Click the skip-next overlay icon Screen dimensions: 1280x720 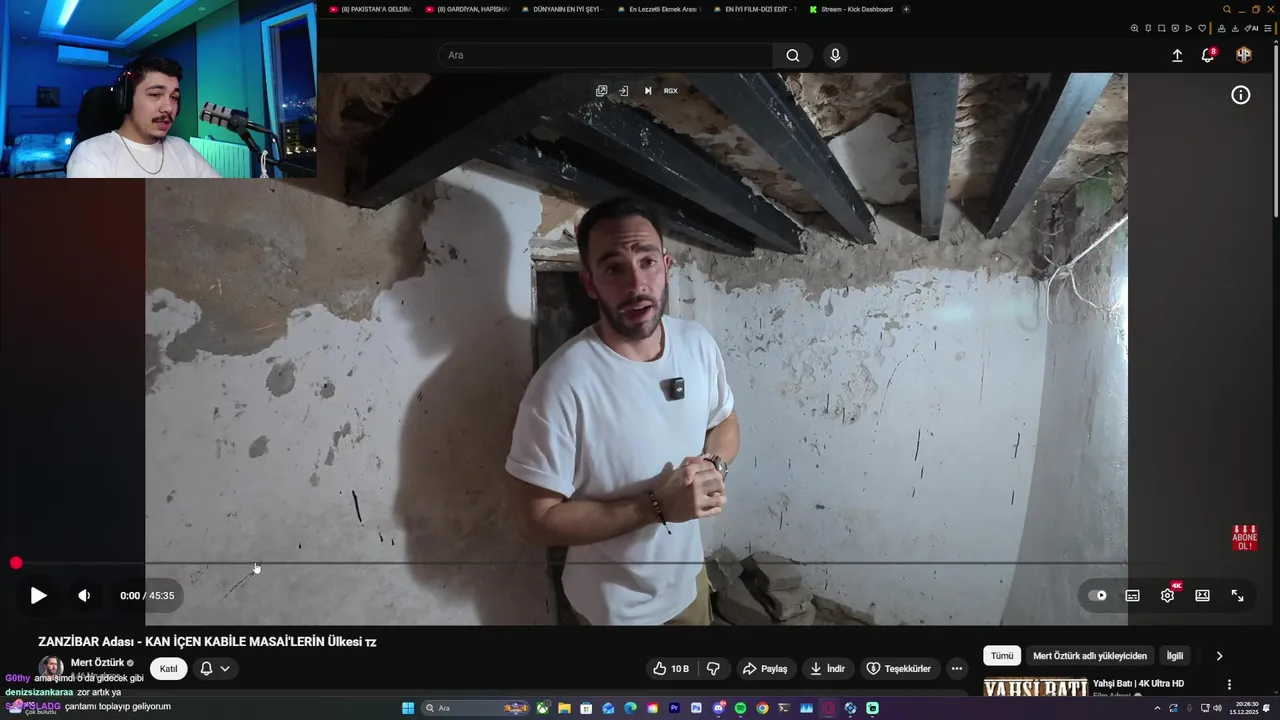coord(648,90)
